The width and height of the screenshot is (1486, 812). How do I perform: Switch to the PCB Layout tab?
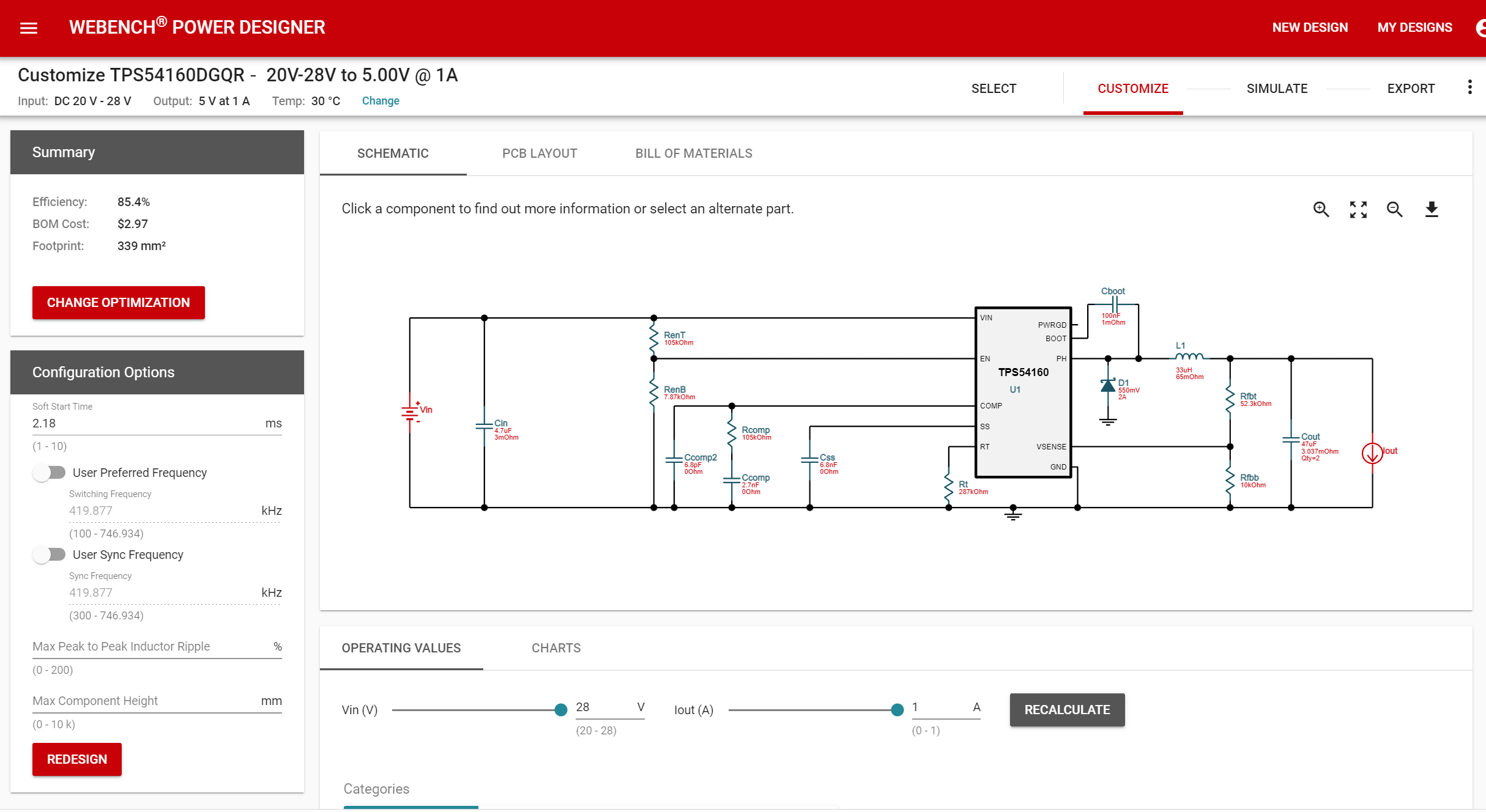pyautogui.click(x=540, y=153)
